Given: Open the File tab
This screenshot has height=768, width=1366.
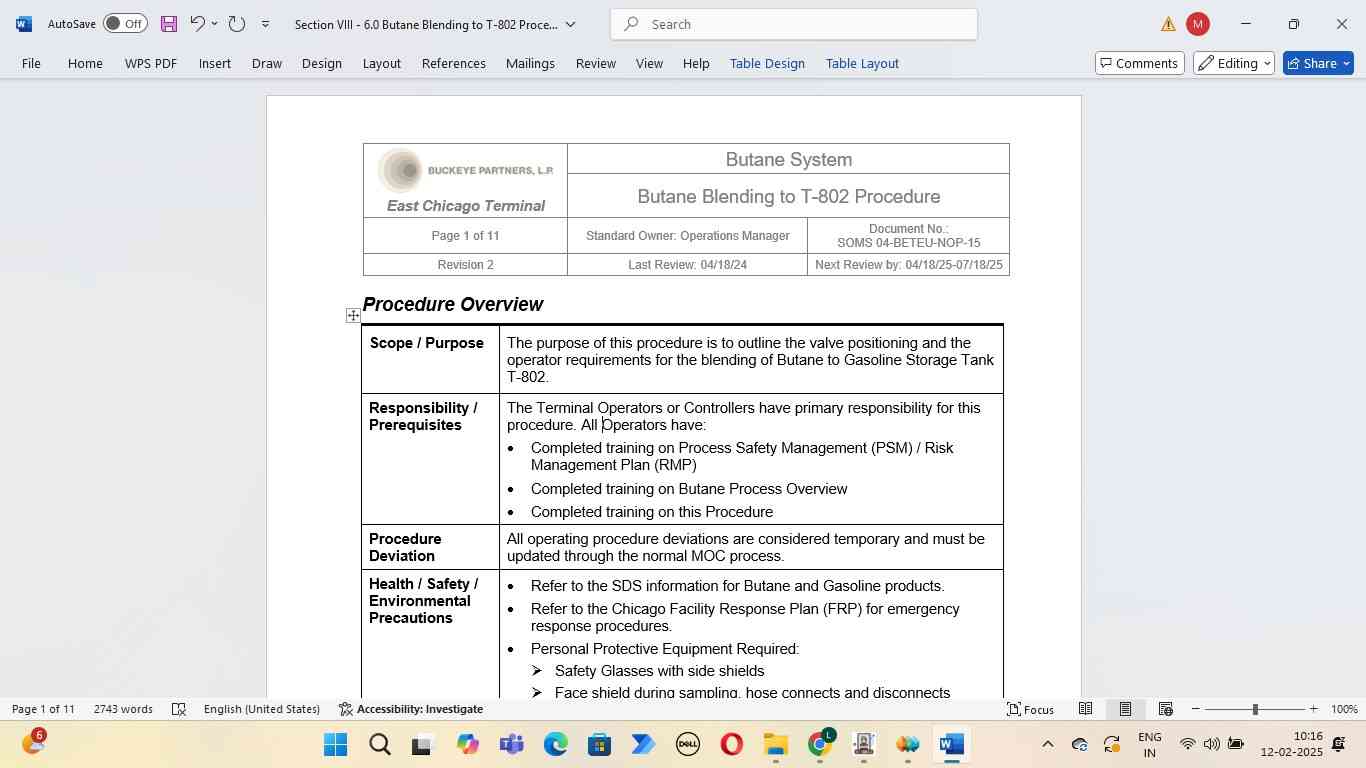Looking at the screenshot, I should (x=31, y=63).
